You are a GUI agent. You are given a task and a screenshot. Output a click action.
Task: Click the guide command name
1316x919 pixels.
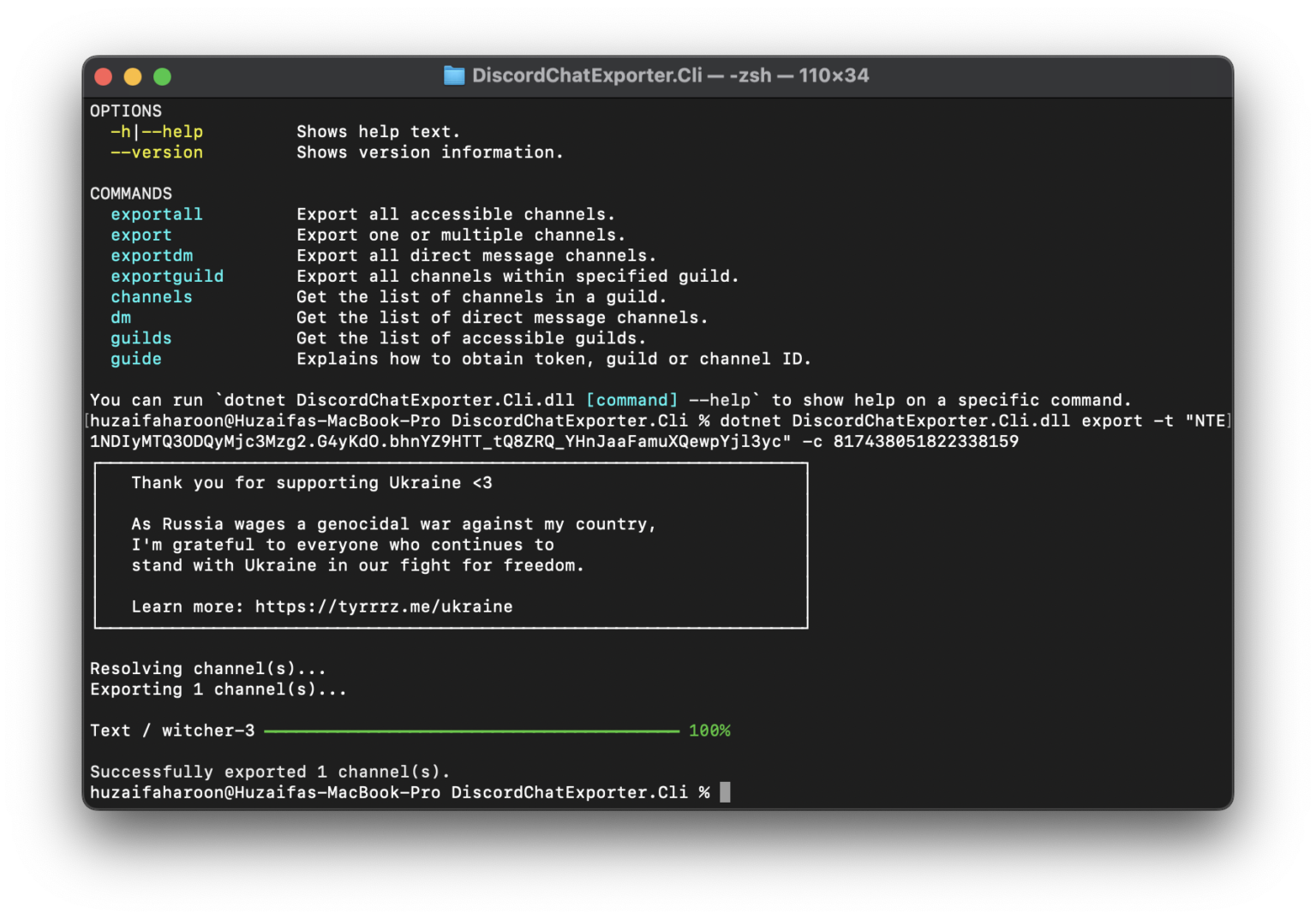[136, 359]
